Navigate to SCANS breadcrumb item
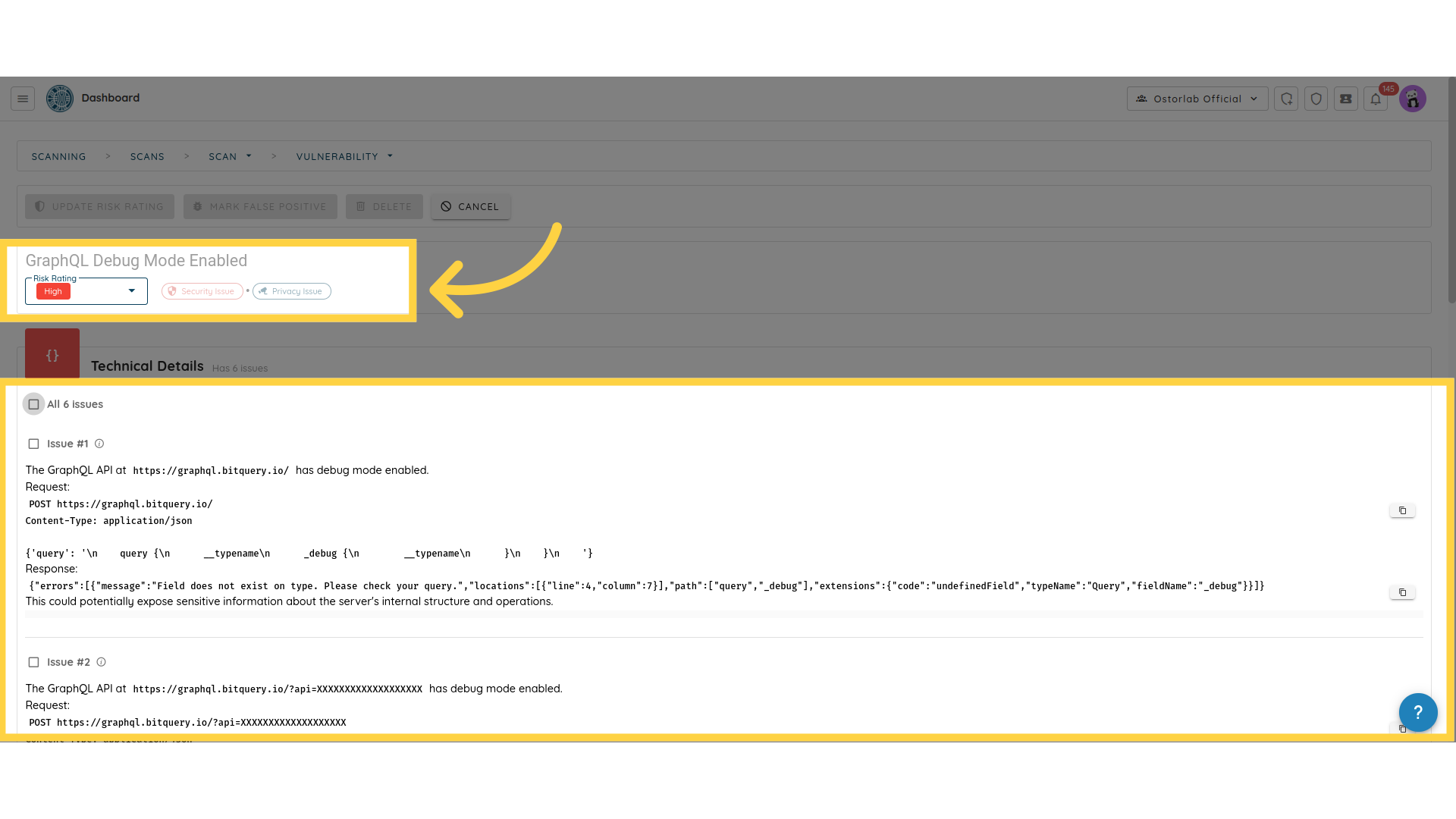Screen dimensions: 1456x819 [147, 157]
